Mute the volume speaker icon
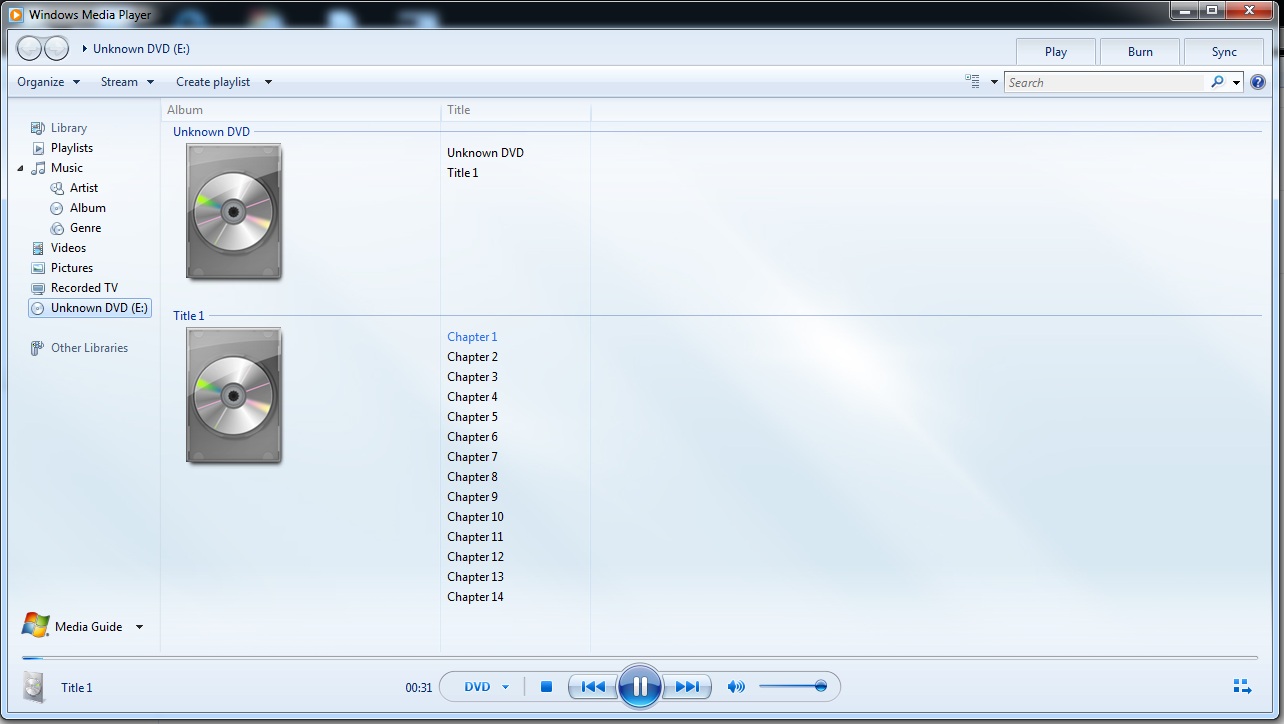Image resolution: width=1284 pixels, height=724 pixels. coord(736,687)
